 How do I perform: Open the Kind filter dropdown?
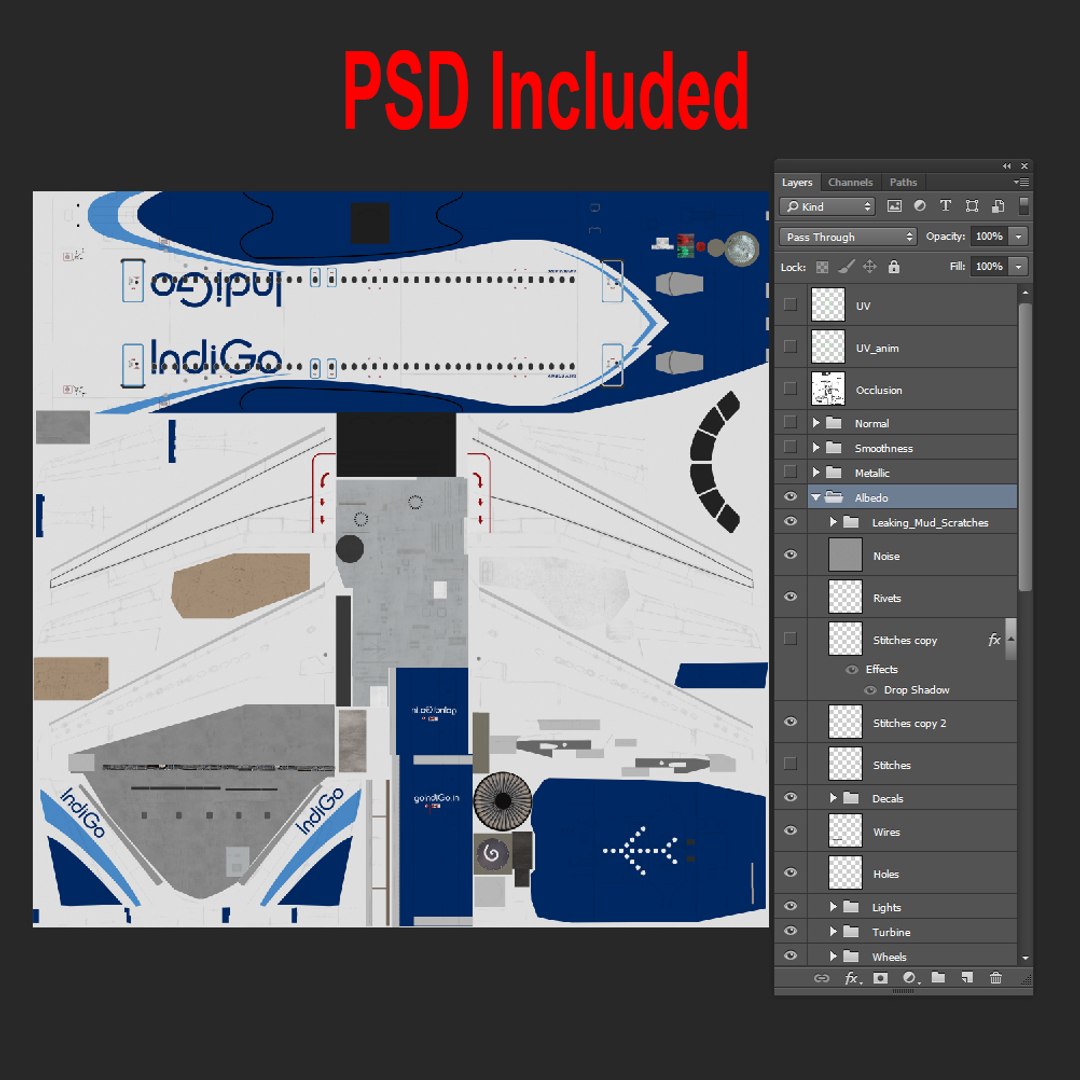[828, 206]
